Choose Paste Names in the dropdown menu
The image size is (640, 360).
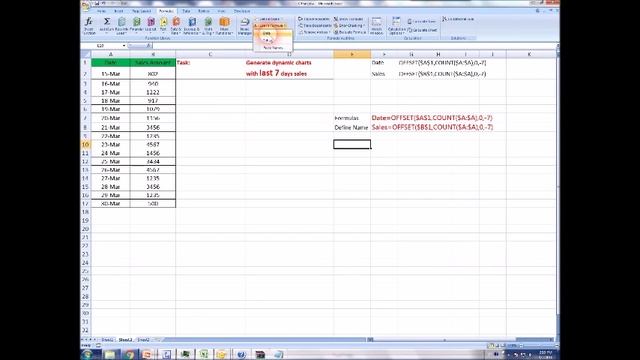(x=273, y=48)
